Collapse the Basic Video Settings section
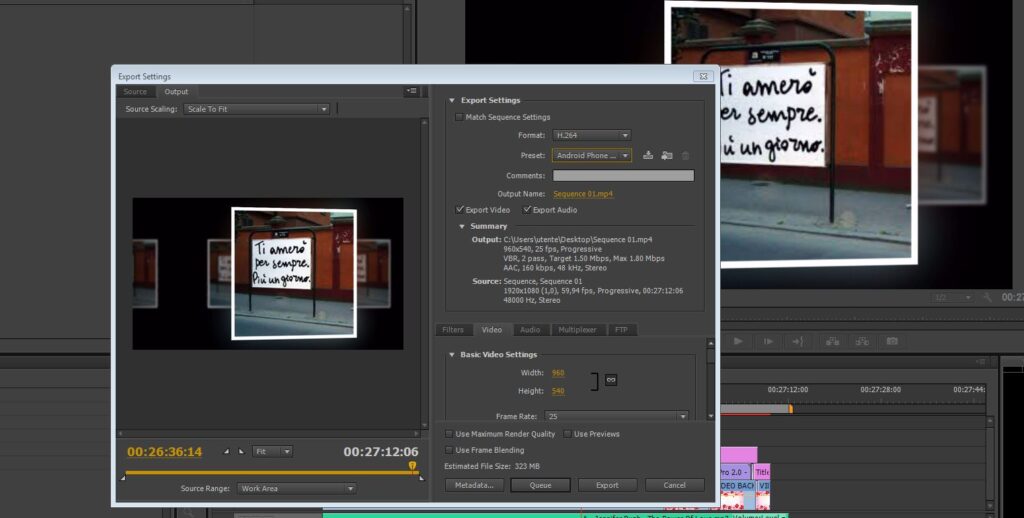1024x518 pixels. [x=451, y=355]
